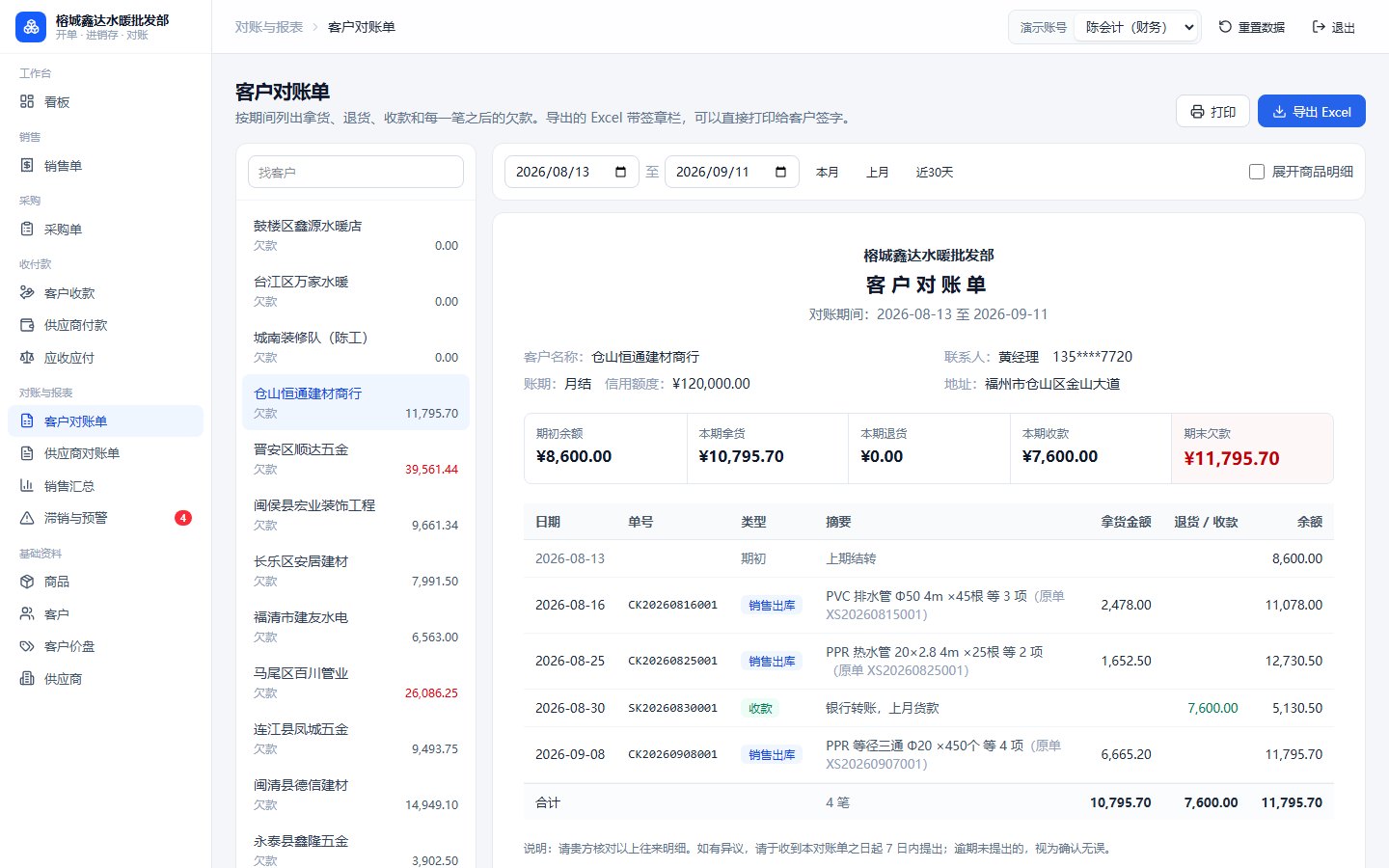
Task: Focus the 找客户 search field
Action: 356,172
